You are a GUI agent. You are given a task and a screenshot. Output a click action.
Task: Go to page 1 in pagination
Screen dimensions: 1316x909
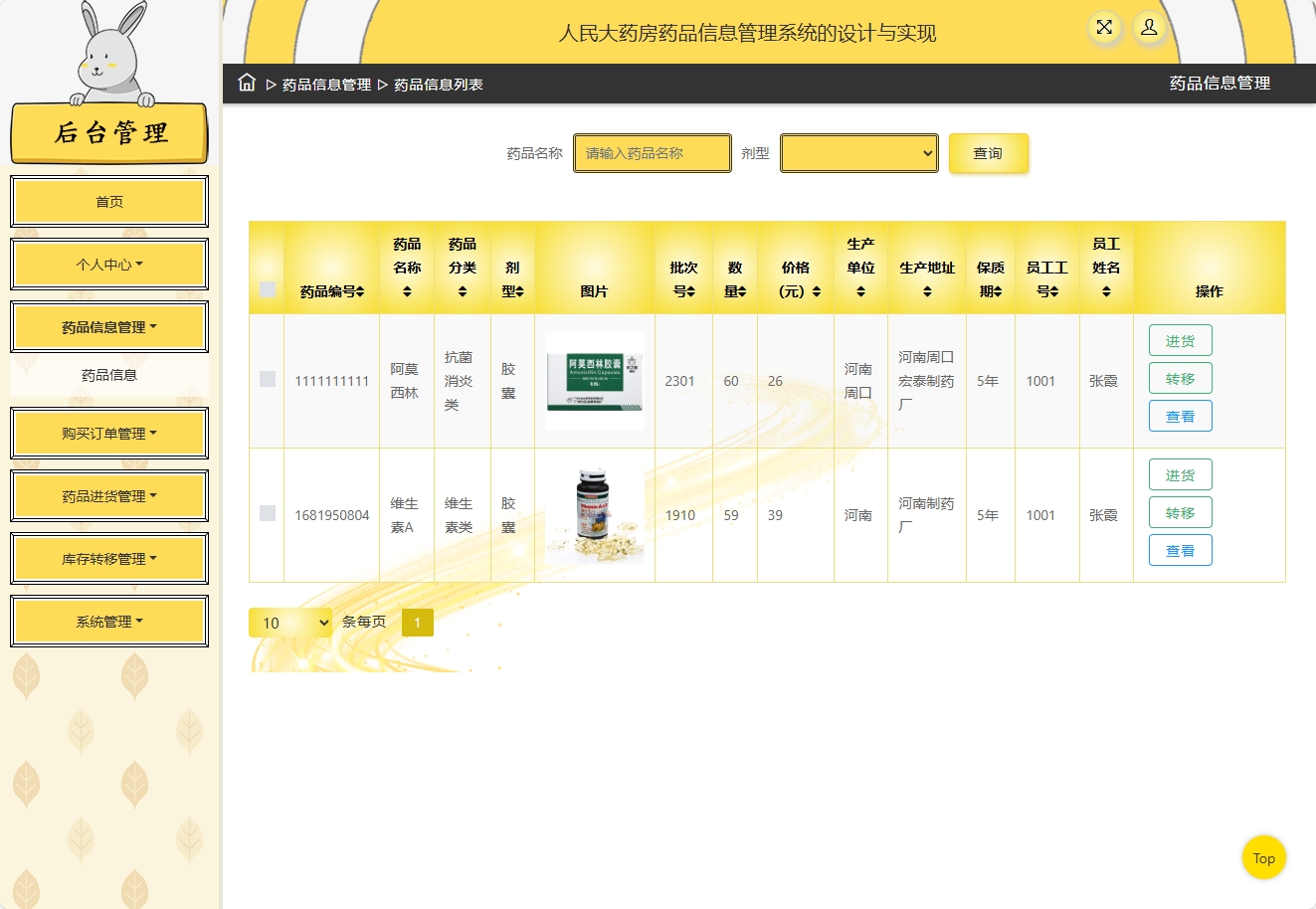(418, 623)
